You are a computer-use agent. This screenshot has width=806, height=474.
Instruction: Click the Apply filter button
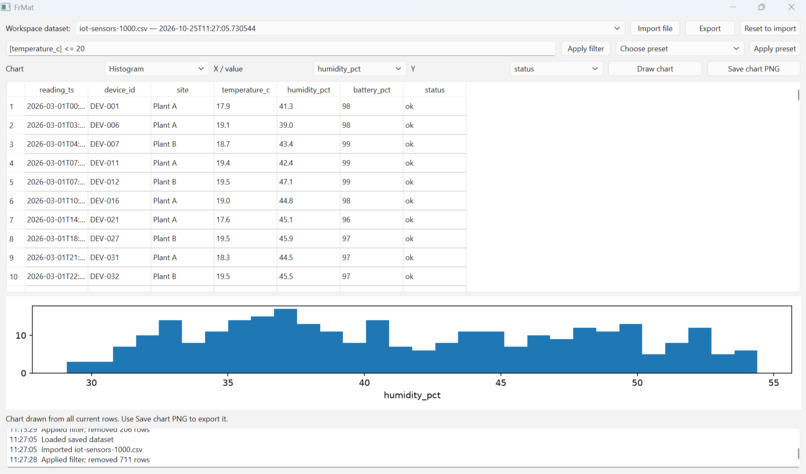(x=585, y=48)
